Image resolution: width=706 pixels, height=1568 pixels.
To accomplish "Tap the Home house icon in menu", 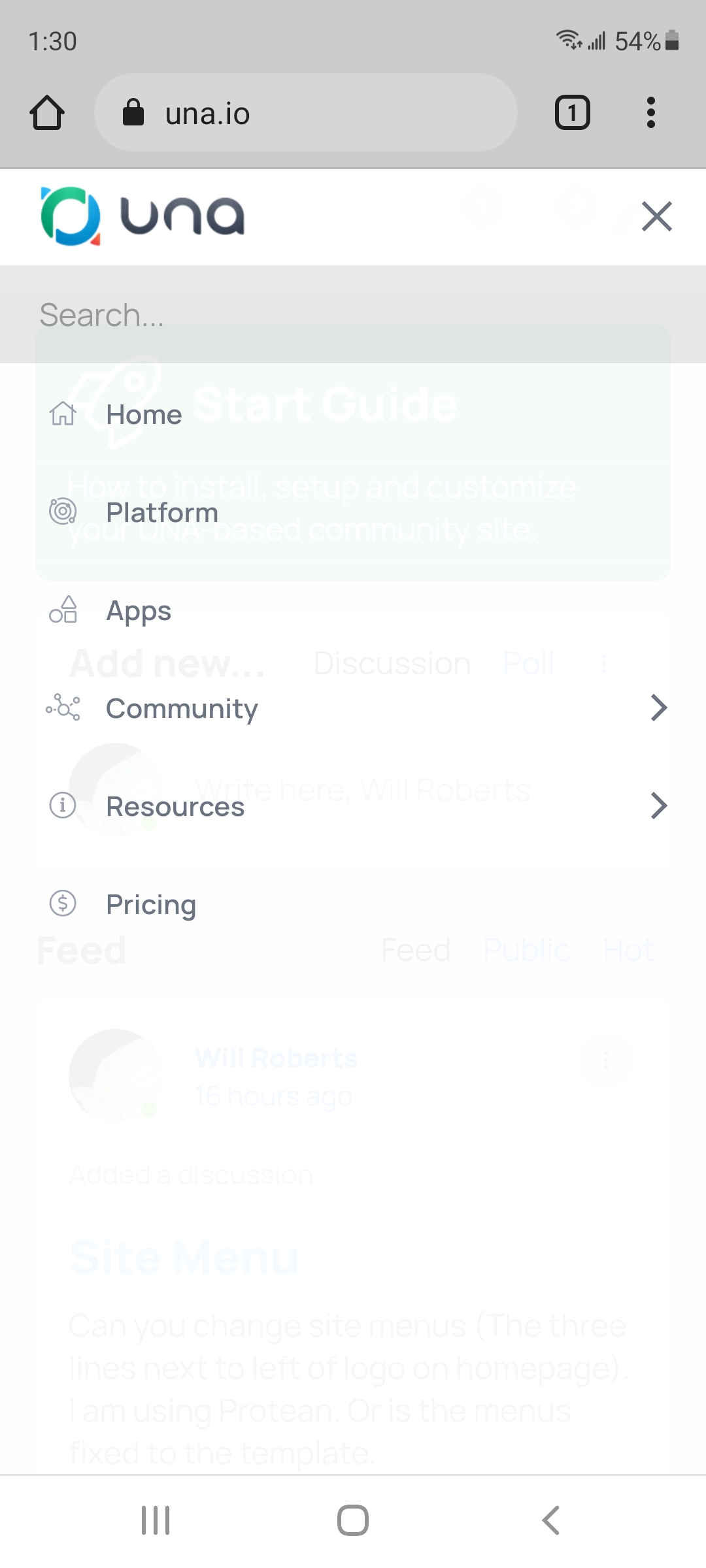I will point(63,414).
